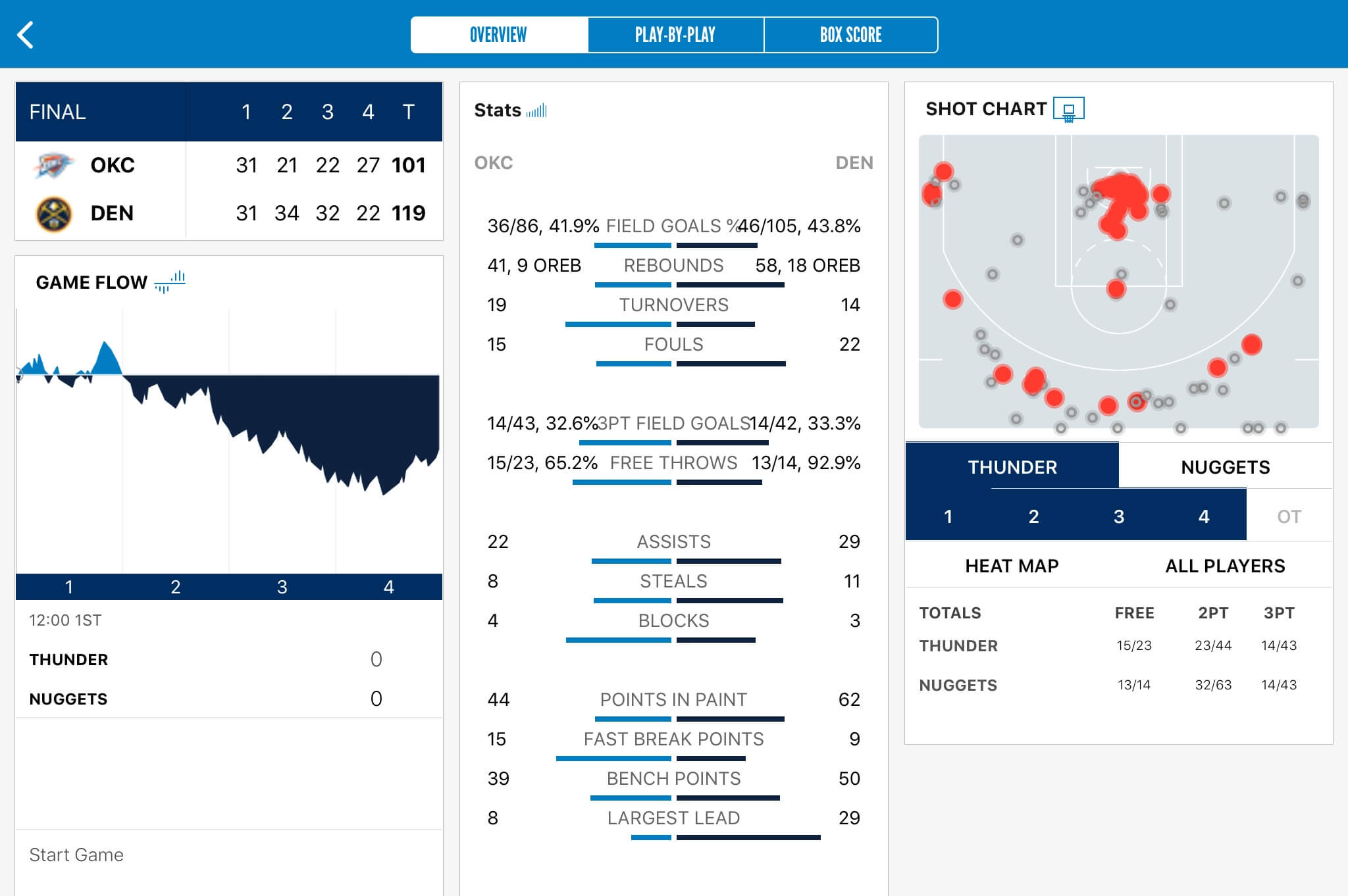This screenshot has width=1348, height=896.
Task: Click Thunder free throw total 15/23
Action: click(x=1134, y=645)
